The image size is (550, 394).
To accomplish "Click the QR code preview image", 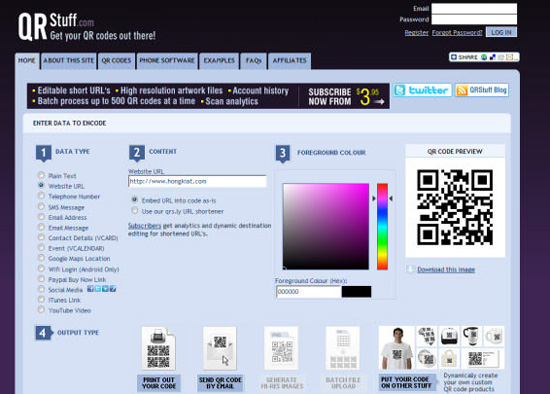I will coord(455,207).
